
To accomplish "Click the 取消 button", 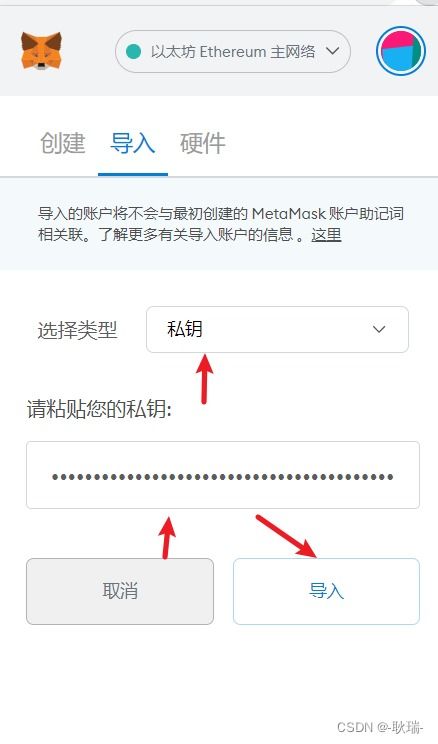I will (120, 591).
